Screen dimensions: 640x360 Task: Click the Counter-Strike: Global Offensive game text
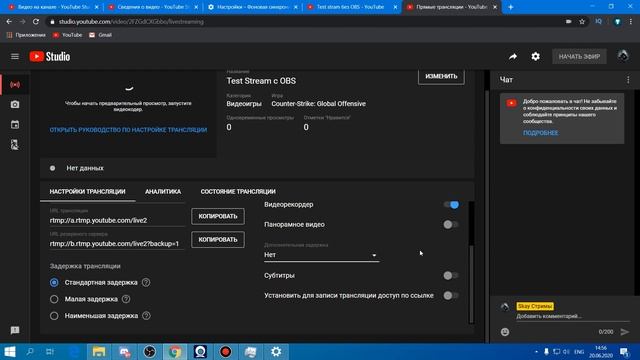(x=318, y=104)
